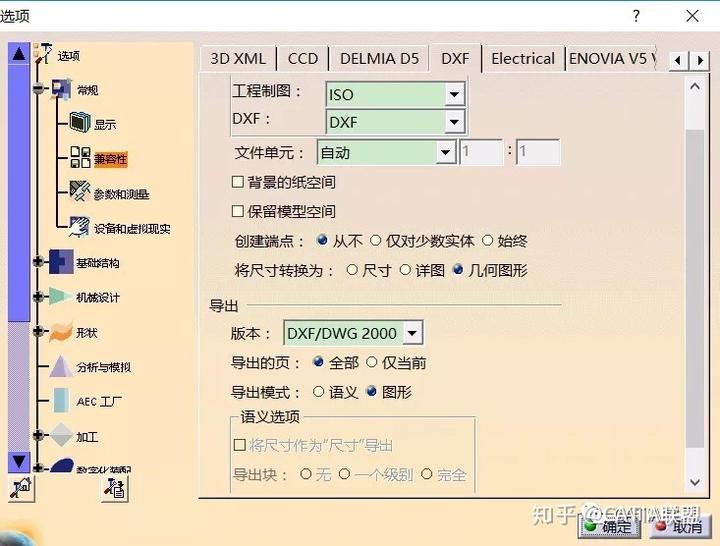Select 设备和虚拟现实 hand icon

coord(80,226)
